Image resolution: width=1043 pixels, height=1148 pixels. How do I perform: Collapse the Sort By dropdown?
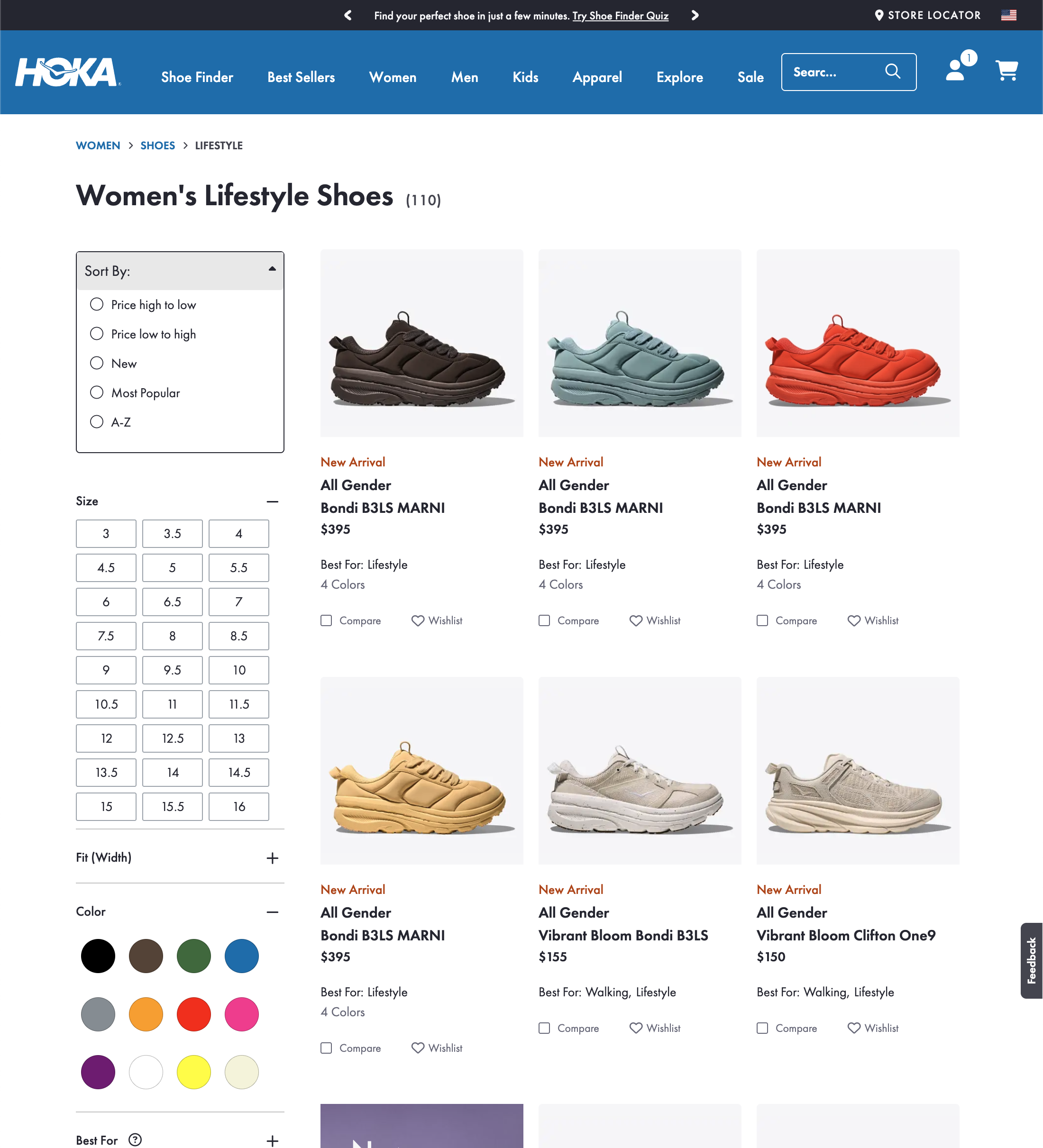(272, 269)
